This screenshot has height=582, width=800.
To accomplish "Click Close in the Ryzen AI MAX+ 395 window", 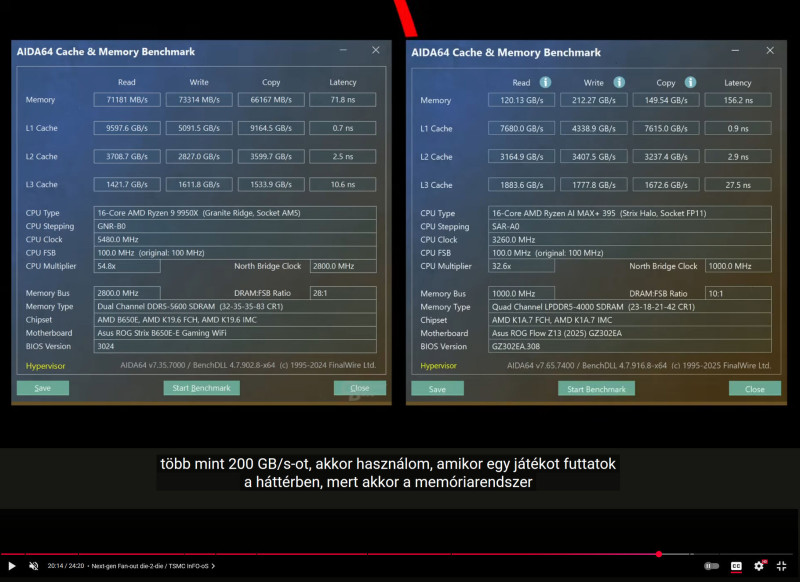I will (755, 389).
